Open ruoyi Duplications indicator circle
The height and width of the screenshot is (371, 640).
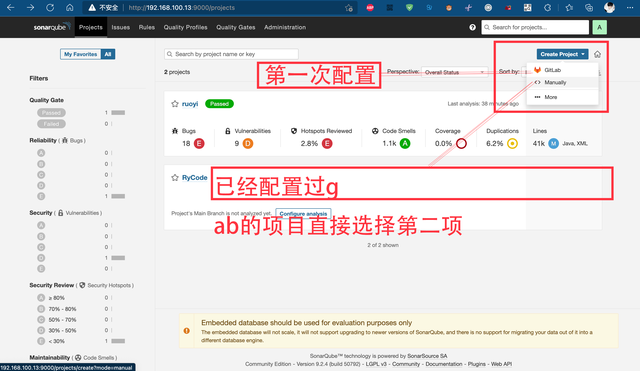[x=512, y=143]
